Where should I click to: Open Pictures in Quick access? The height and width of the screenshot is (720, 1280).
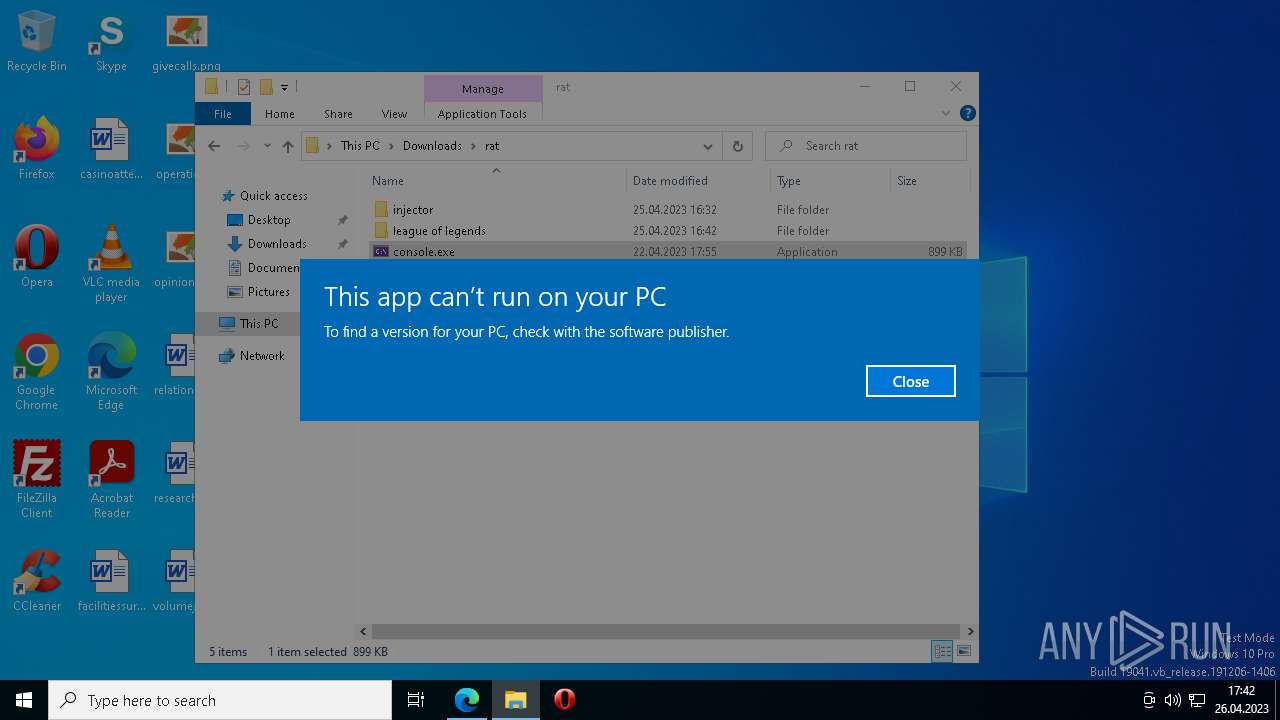coord(268,292)
